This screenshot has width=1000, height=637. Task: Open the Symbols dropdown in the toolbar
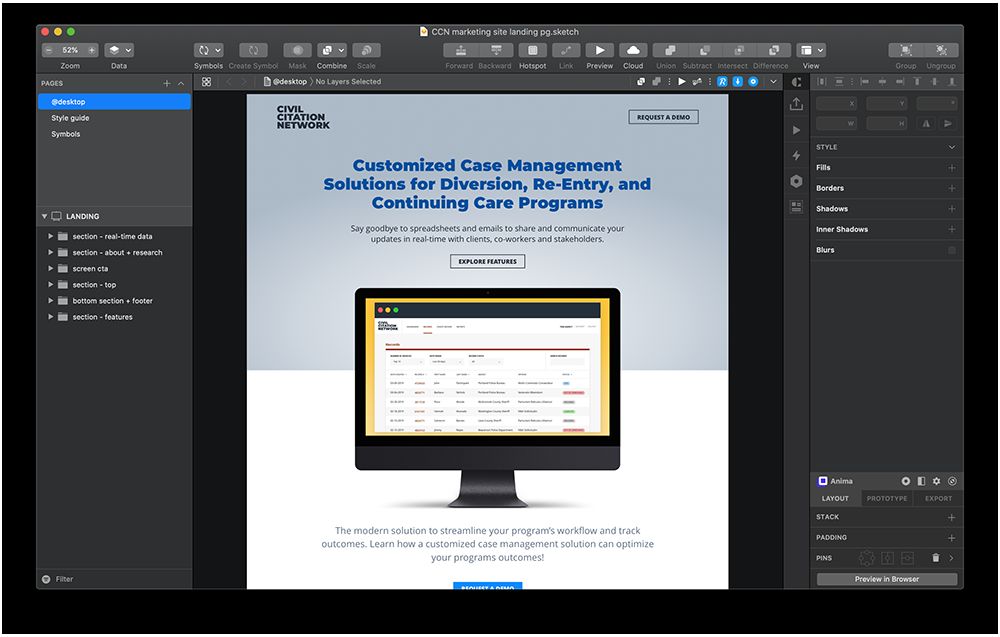coord(209,50)
